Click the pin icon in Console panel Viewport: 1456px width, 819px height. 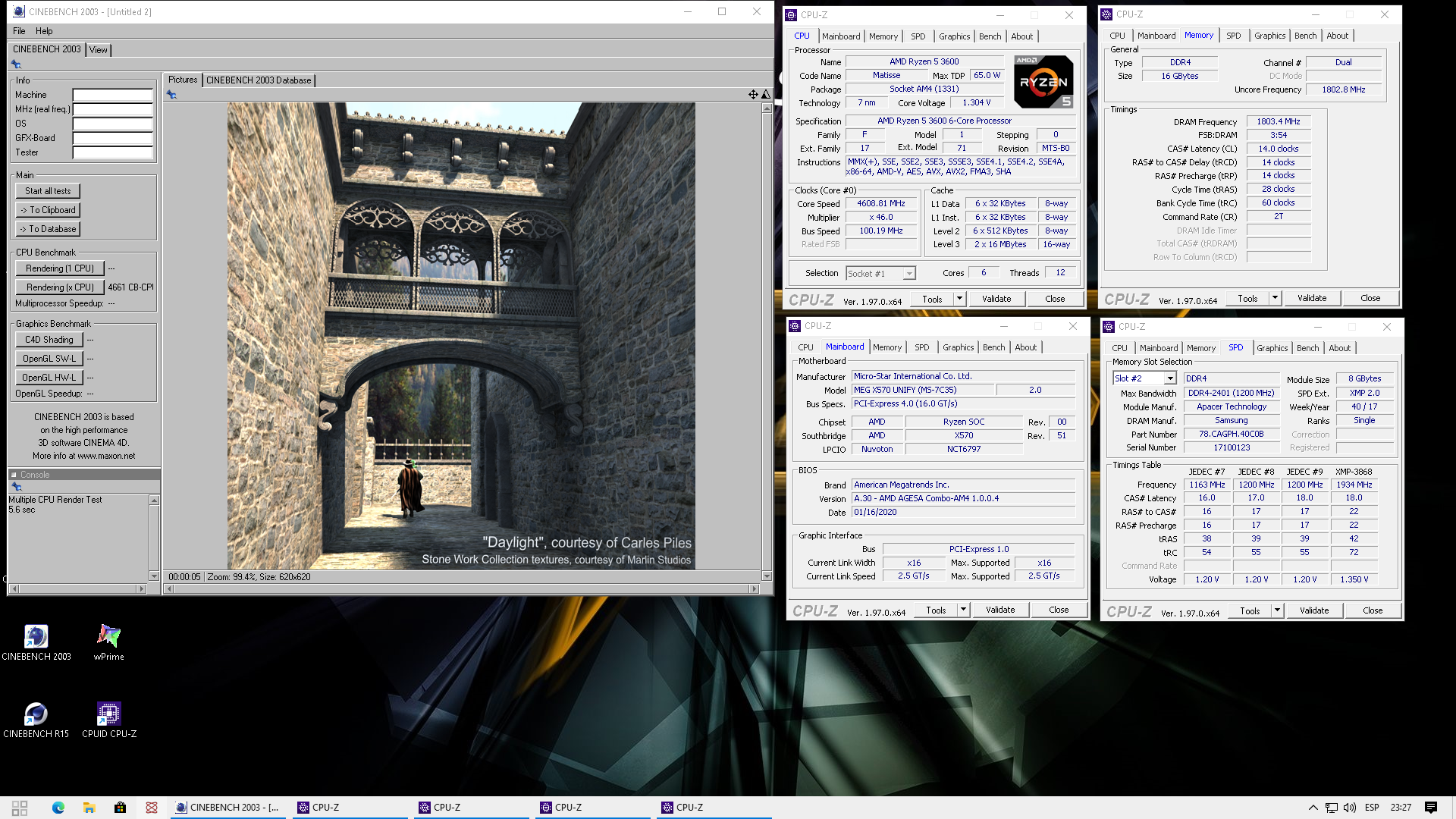[16, 487]
